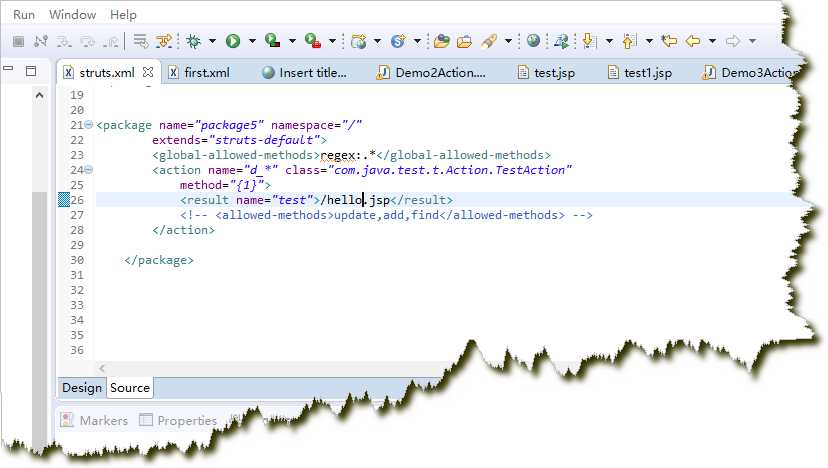Open the Run menu
Viewport: 828px width, 468px height.
pyautogui.click(x=24, y=15)
